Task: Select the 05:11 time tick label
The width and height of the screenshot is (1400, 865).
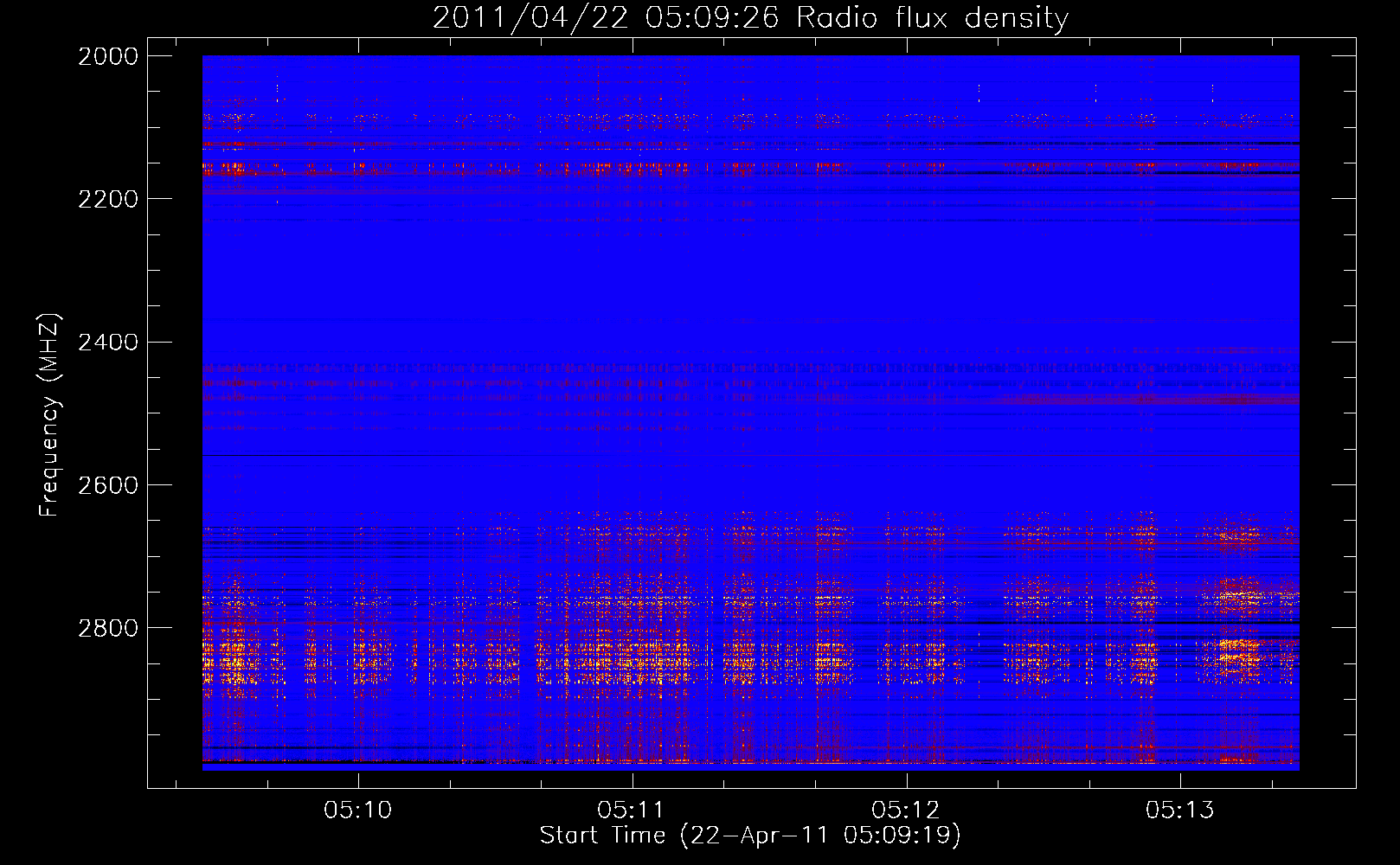Action: 632,811
